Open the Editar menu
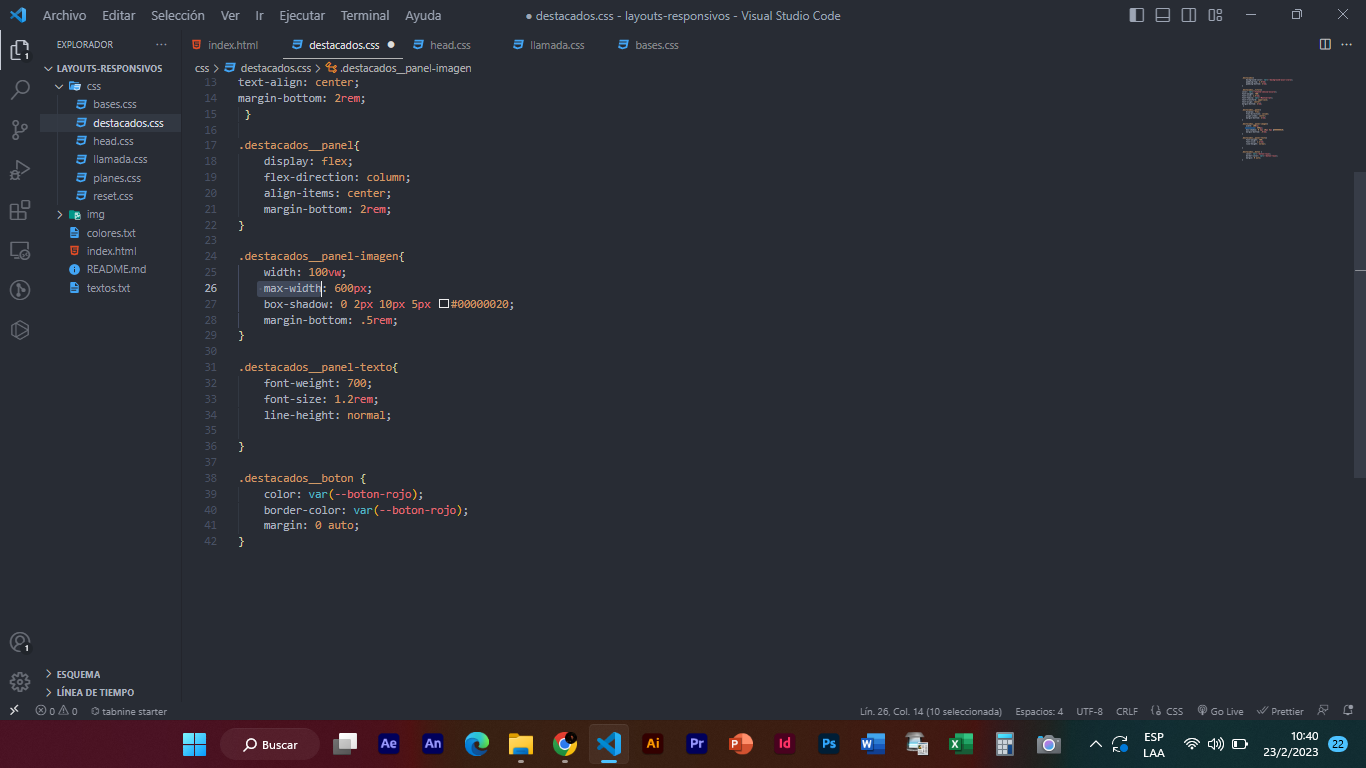This screenshot has height=768, width=1366. pos(119,15)
